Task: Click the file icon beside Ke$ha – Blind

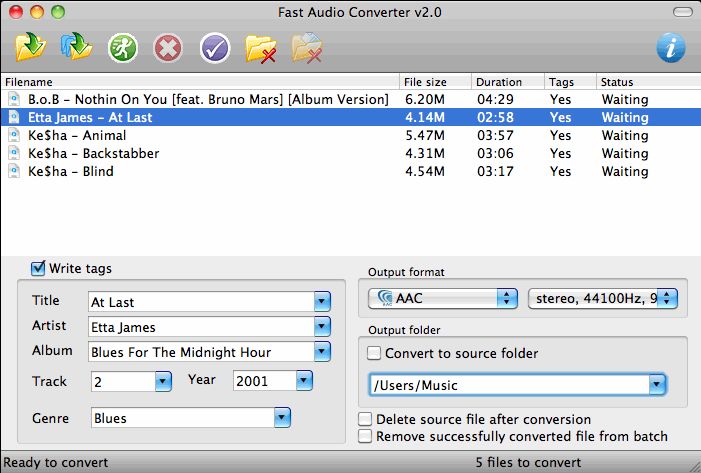Action: [x=14, y=171]
